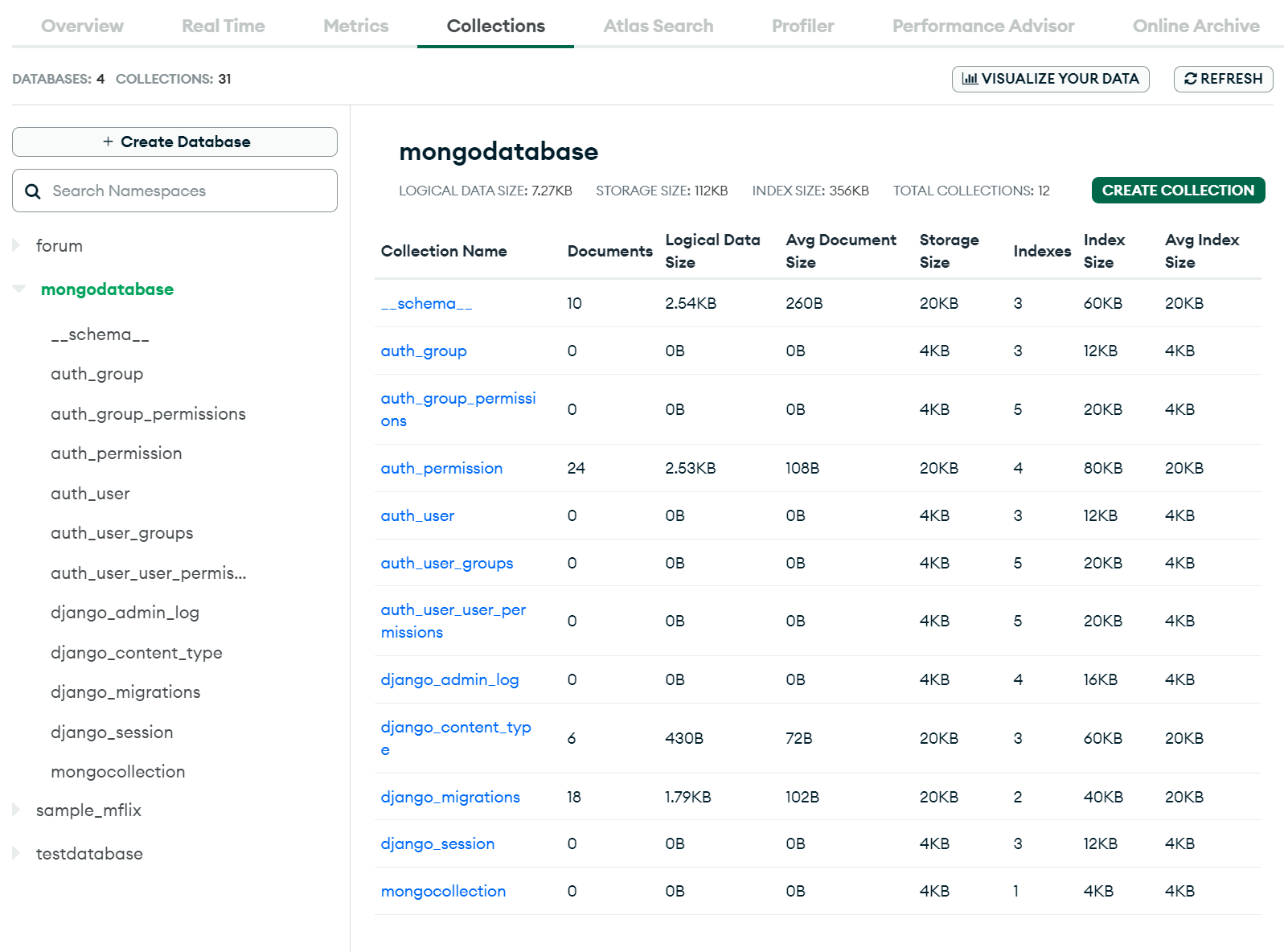Open the auth_group collection link

click(424, 351)
